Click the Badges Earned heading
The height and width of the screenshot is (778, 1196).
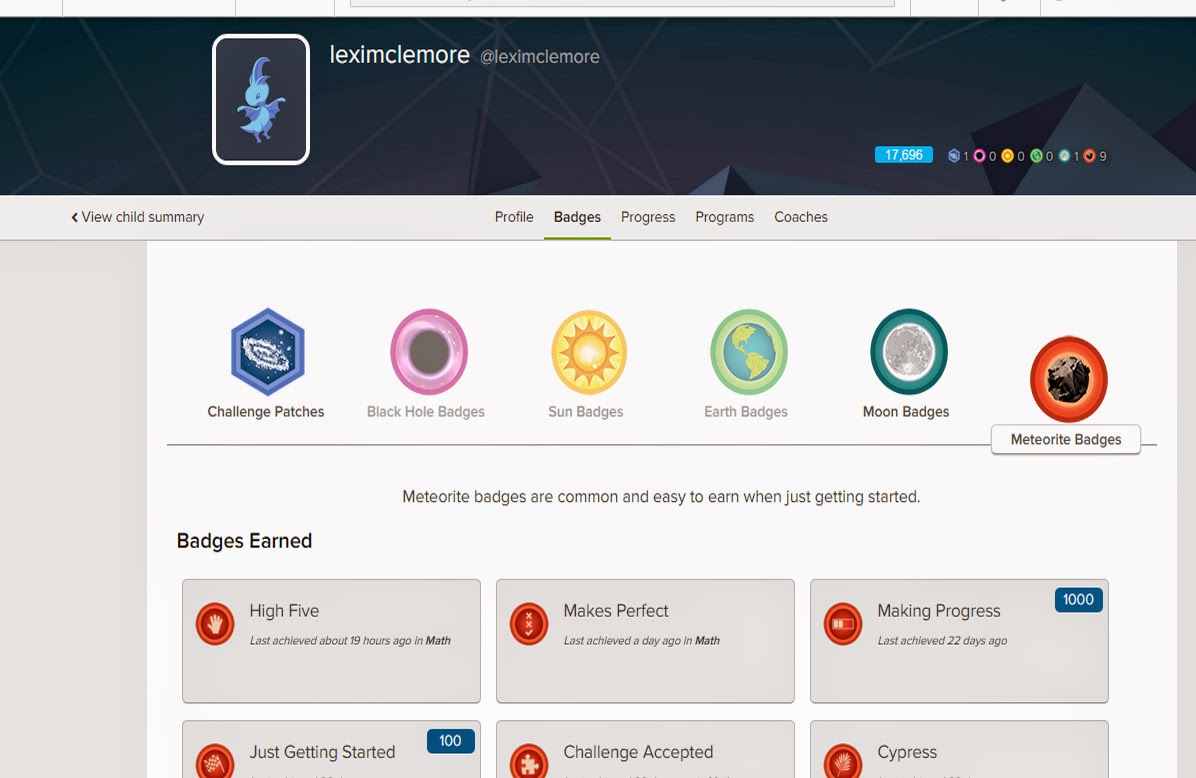(244, 541)
